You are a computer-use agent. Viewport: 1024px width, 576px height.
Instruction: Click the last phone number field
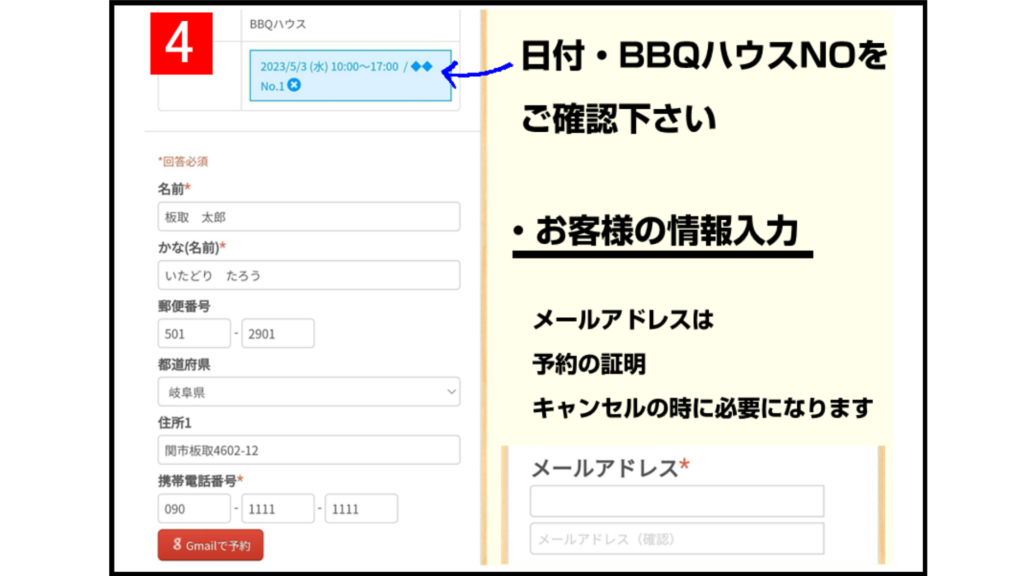pos(361,509)
